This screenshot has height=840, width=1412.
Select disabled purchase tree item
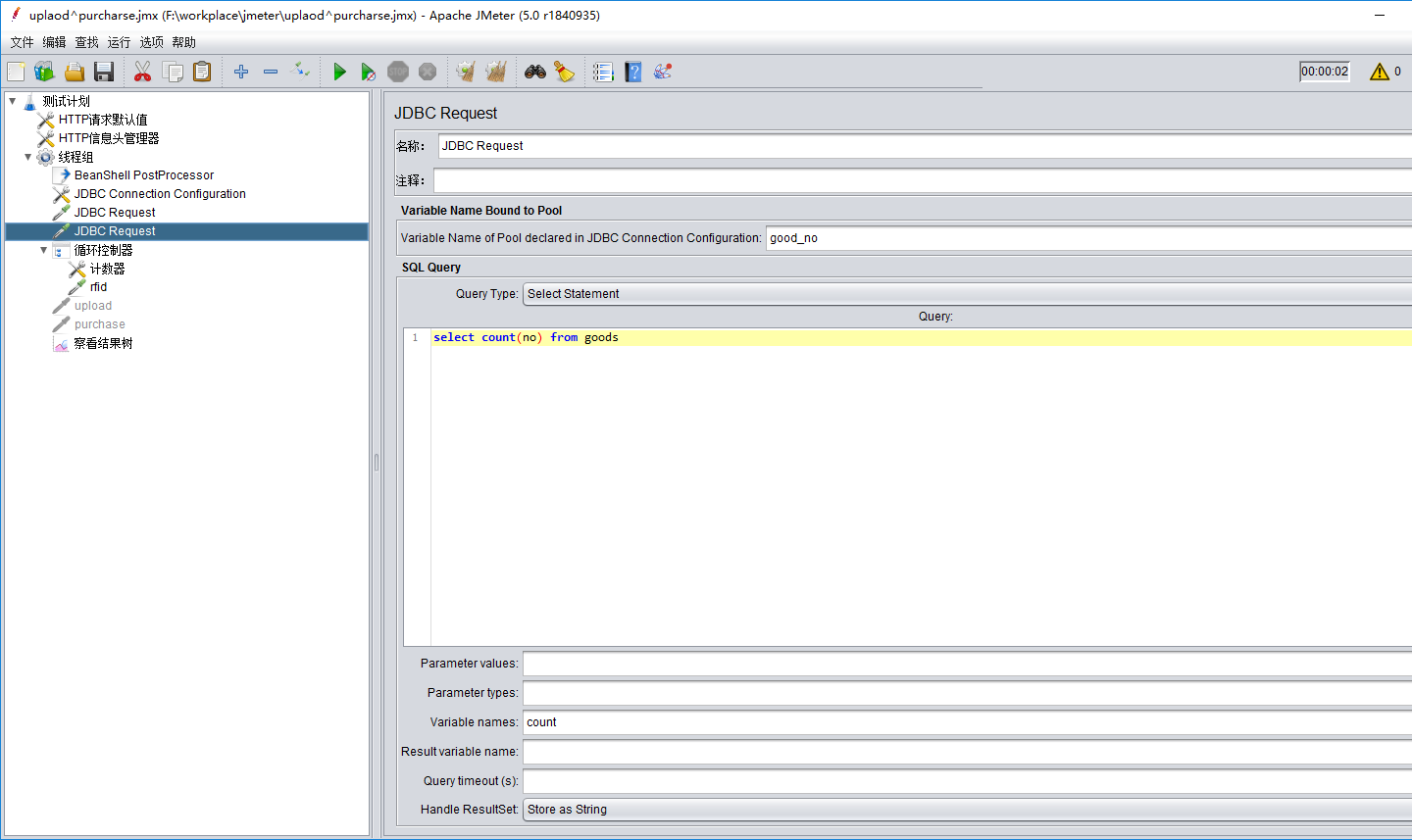pos(100,324)
